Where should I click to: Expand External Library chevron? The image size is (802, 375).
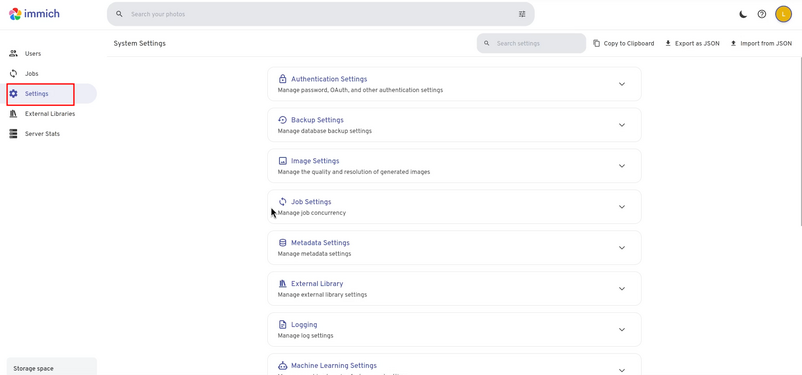[x=622, y=289]
